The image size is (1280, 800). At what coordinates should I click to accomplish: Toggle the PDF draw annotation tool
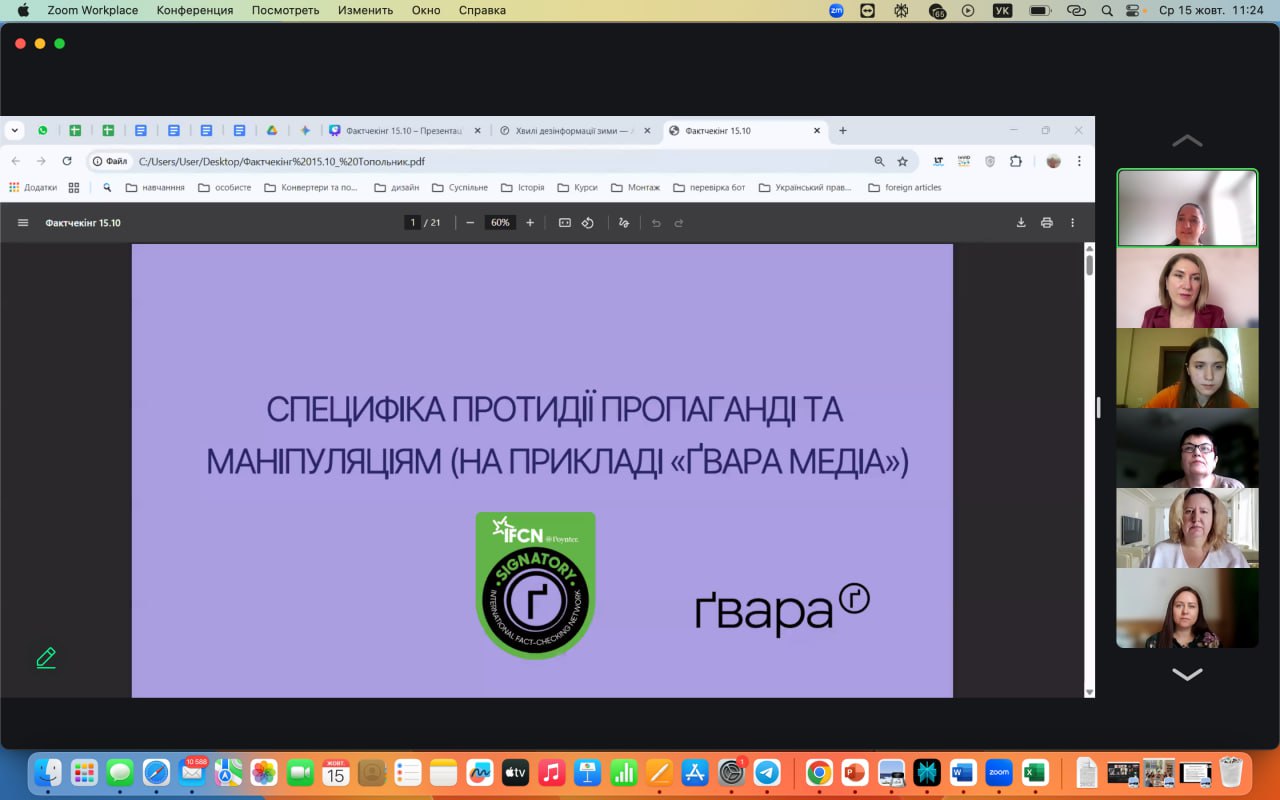click(x=624, y=223)
